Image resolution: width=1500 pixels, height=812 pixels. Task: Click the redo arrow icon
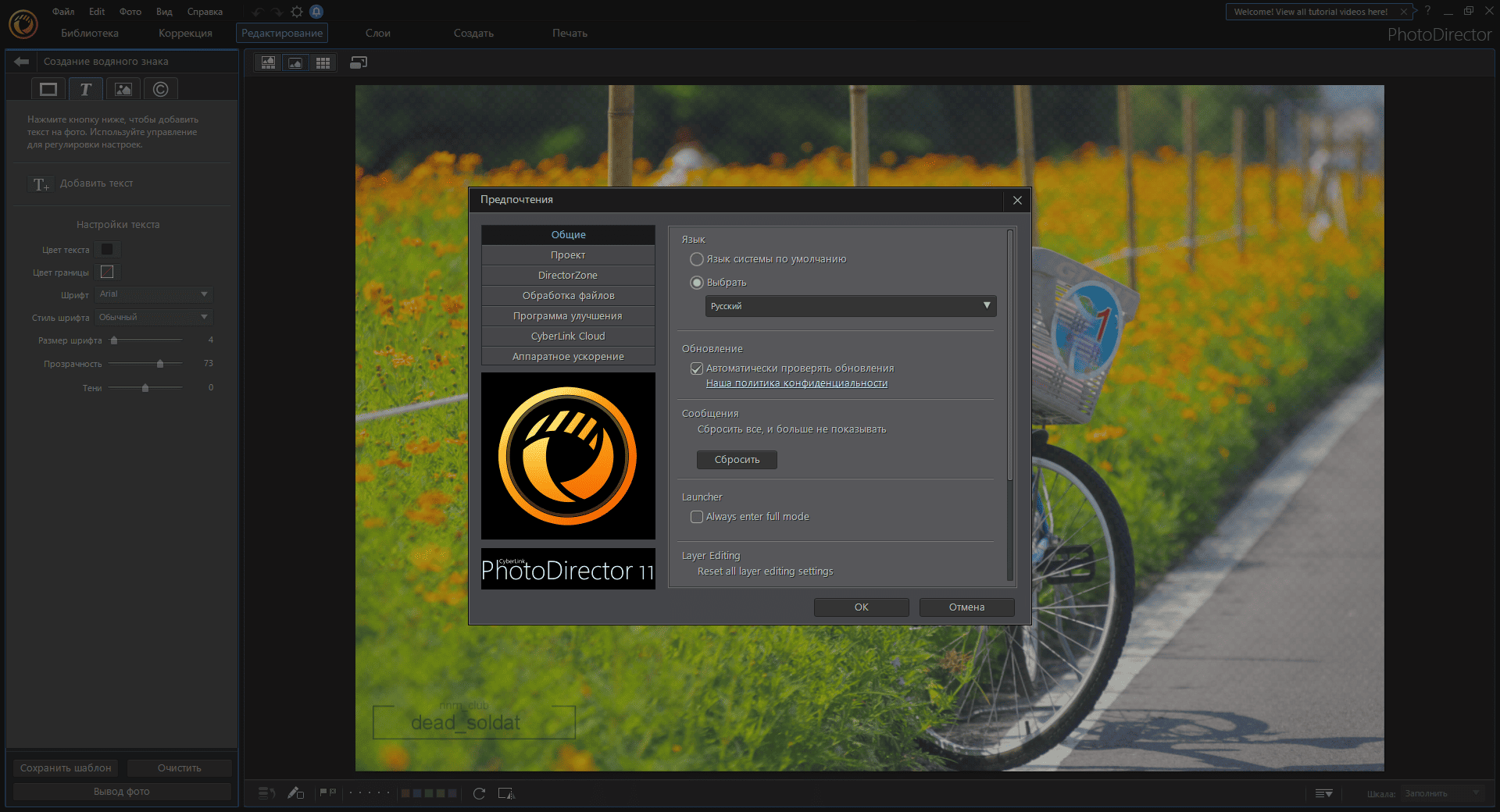tap(277, 12)
